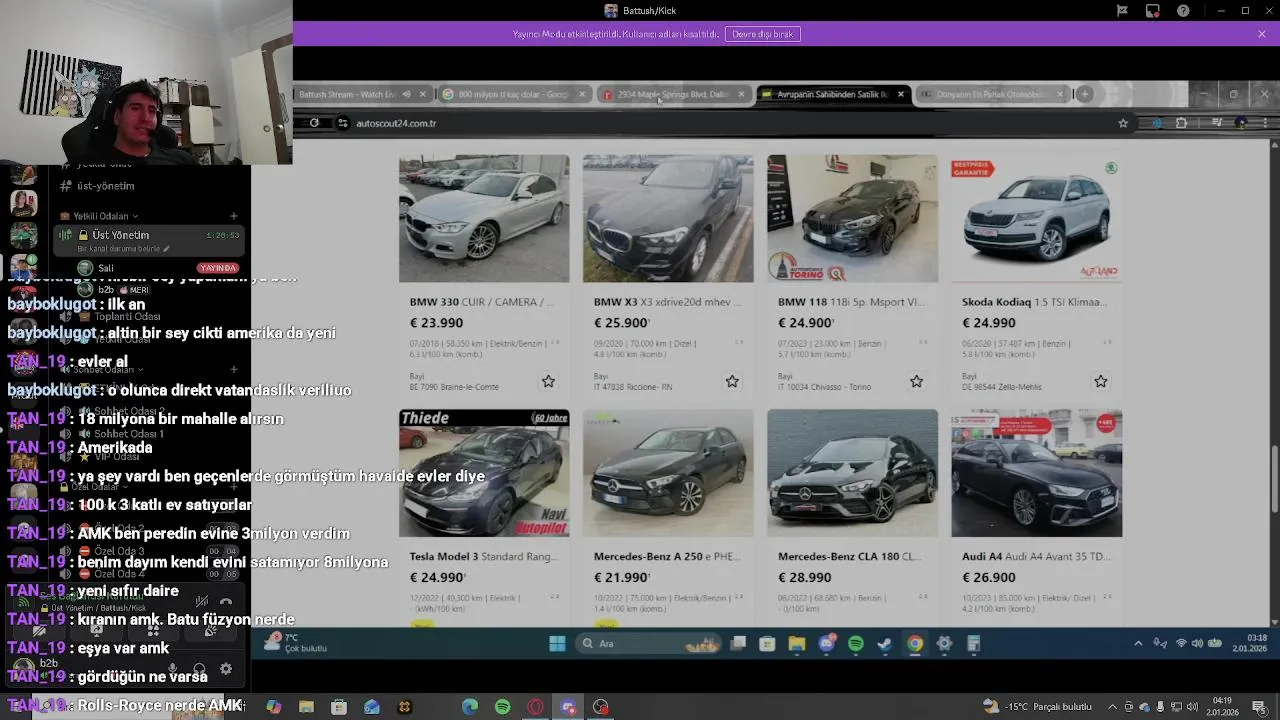Favorite the BMW 330 listing

(548, 381)
